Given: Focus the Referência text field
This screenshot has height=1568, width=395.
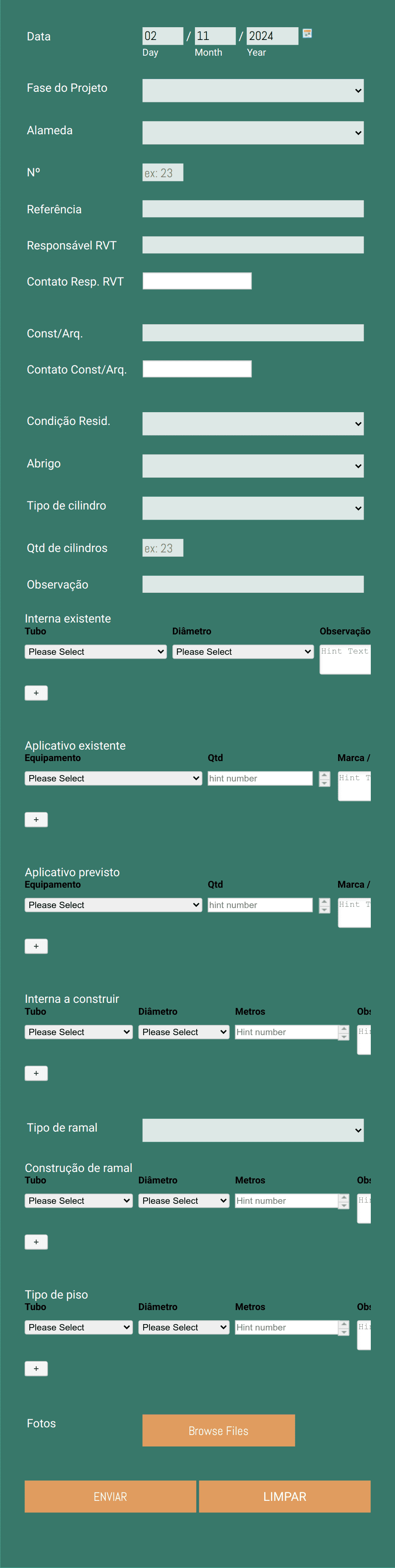Looking at the screenshot, I should click(x=253, y=209).
